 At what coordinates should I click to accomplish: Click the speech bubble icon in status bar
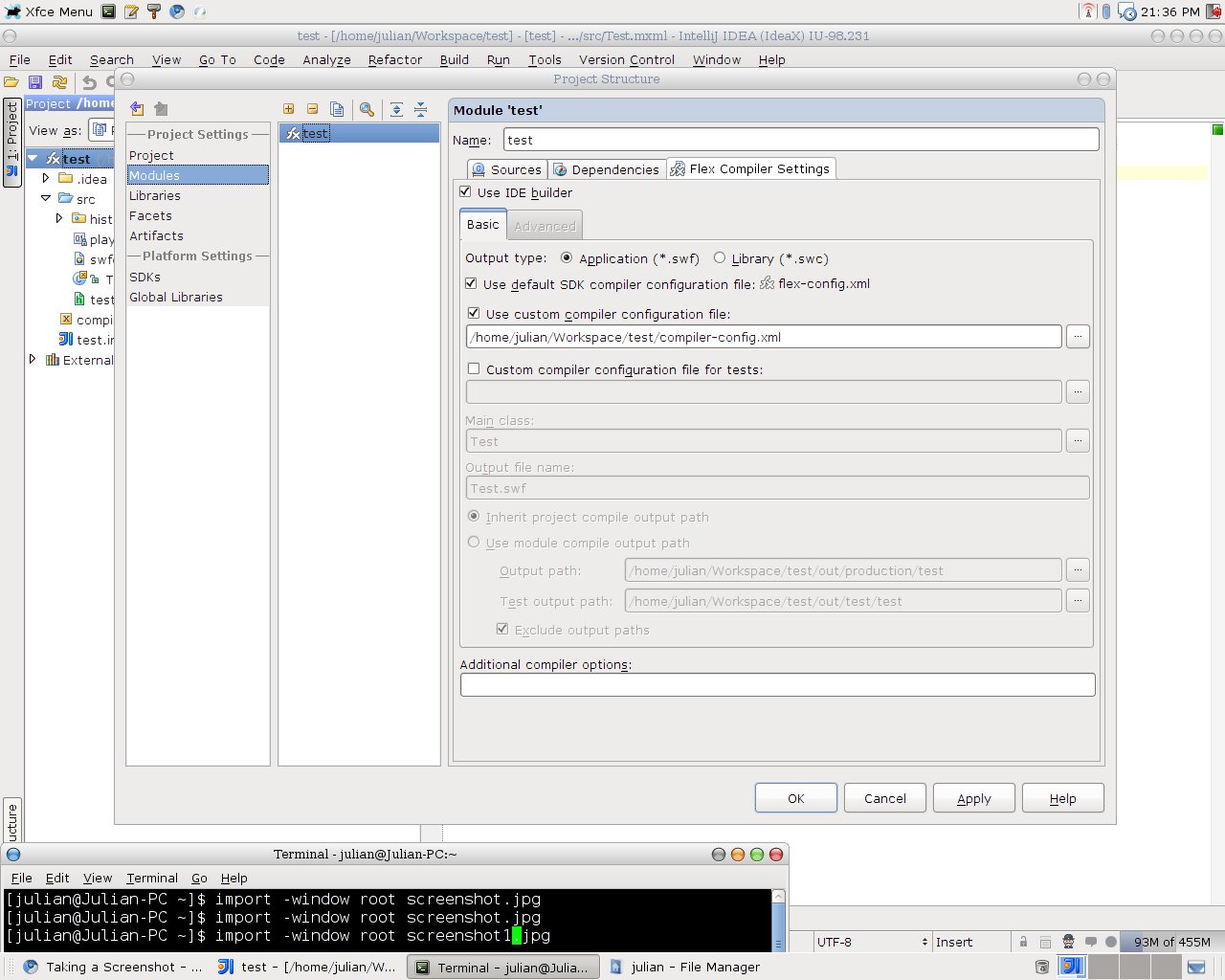tap(1089, 942)
